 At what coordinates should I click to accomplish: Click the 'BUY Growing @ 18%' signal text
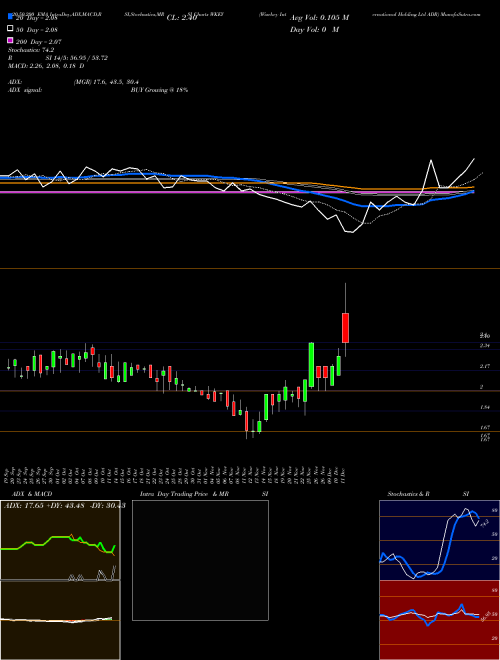tap(159, 90)
